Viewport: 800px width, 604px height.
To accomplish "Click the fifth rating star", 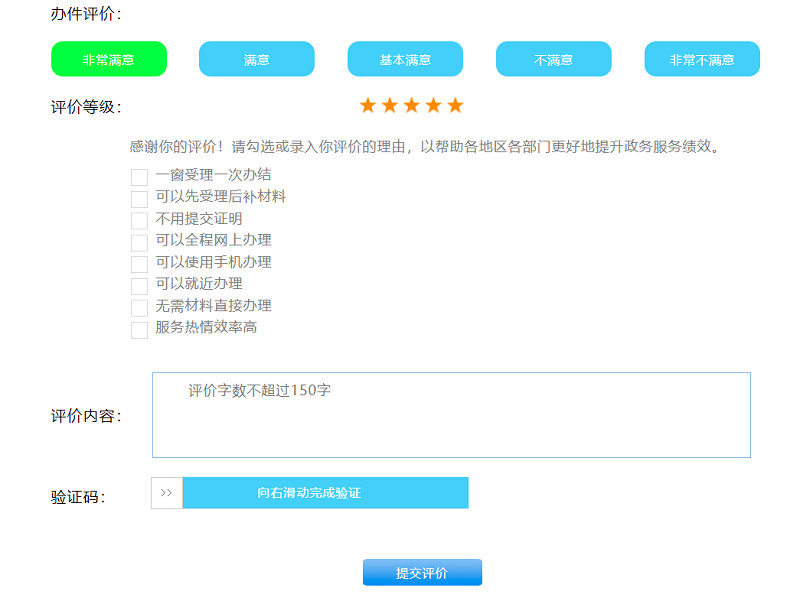I will coord(457,103).
